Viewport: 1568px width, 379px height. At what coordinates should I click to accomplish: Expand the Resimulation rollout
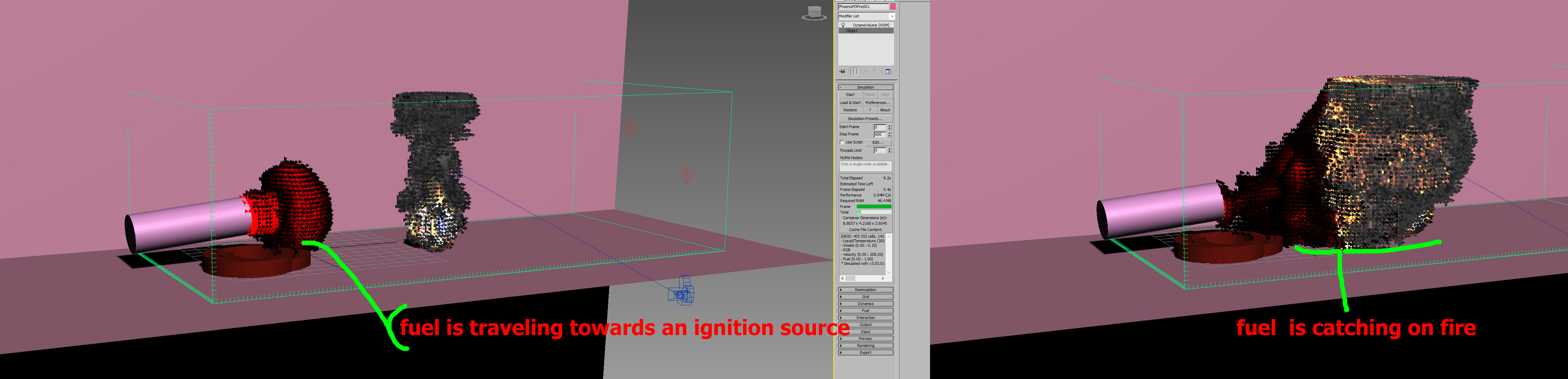(x=865, y=290)
